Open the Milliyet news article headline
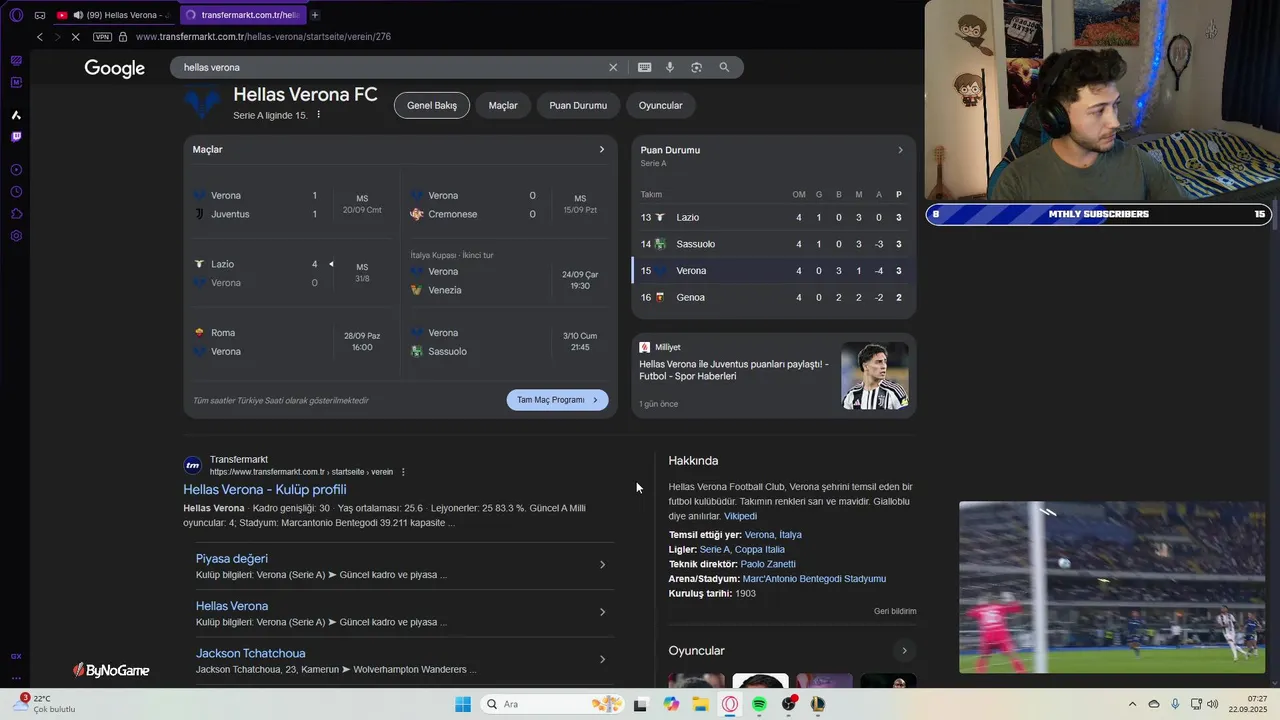Screen dimensions: 1280x720 [x=734, y=370]
